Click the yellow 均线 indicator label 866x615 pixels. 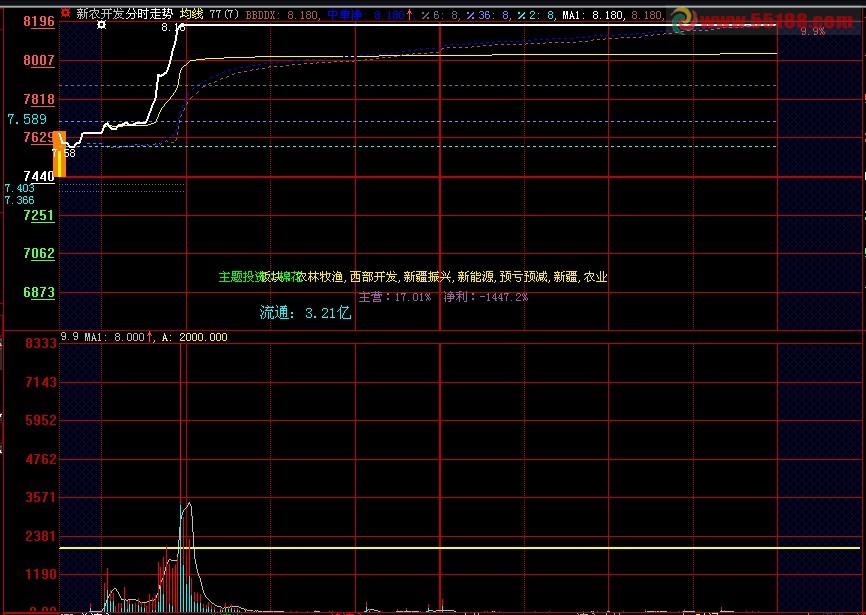(192, 14)
